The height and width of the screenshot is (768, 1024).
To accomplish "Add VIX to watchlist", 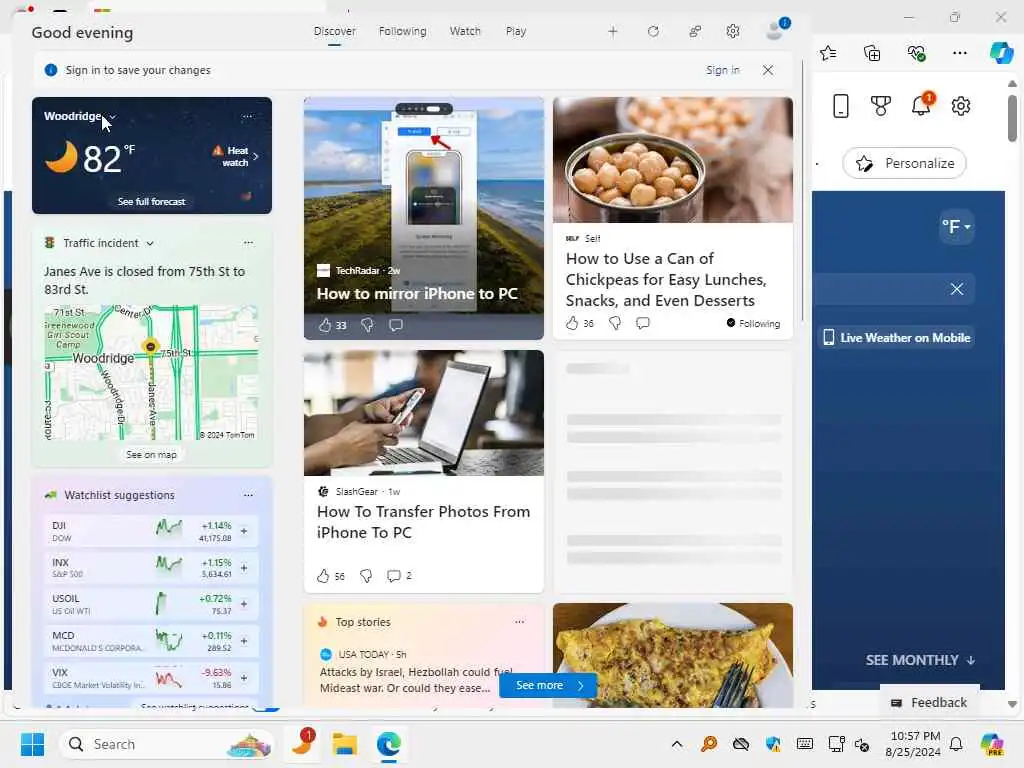I will point(244,678).
